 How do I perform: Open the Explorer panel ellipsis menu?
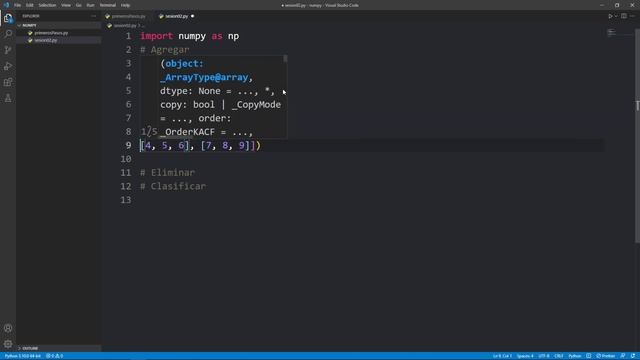click(93, 16)
